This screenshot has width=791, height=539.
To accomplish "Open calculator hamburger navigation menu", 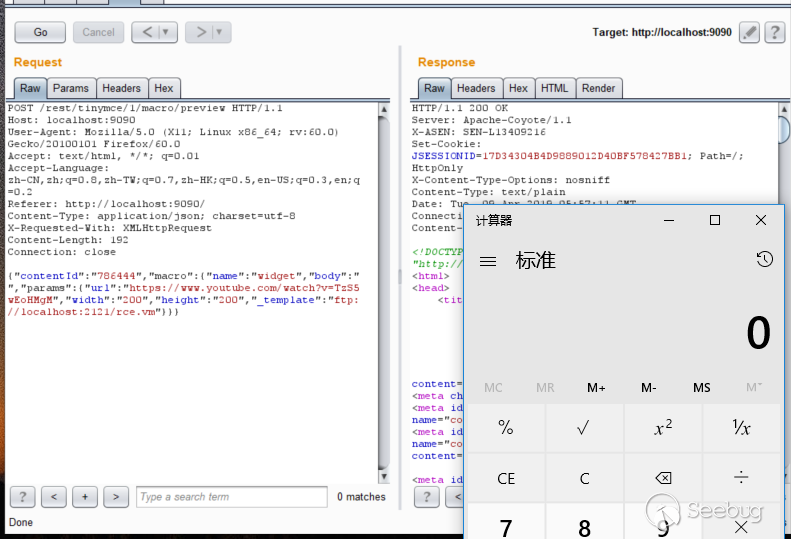I will pyautogui.click(x=488, y=261).
